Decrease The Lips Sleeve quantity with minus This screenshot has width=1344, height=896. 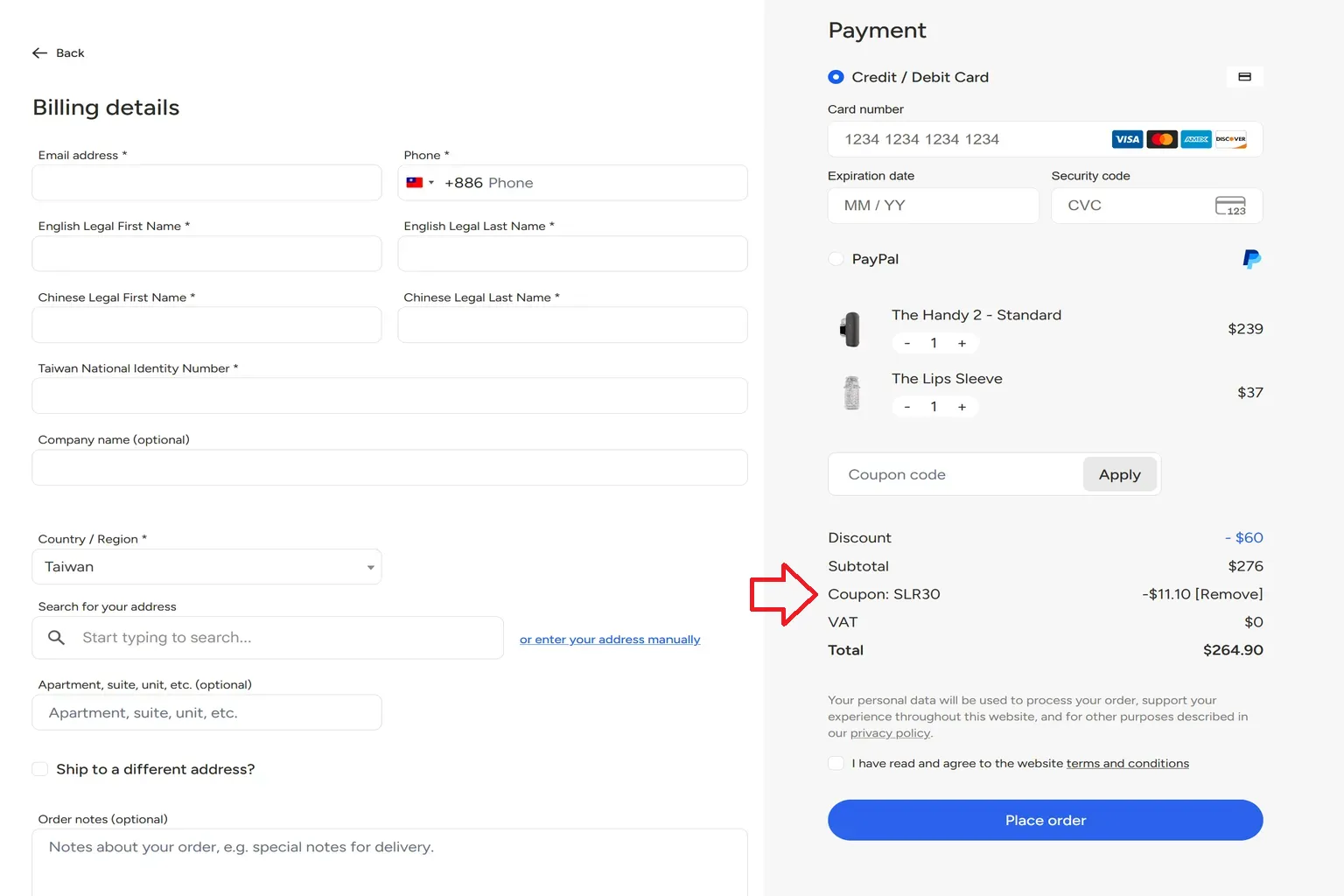[907, 407]
